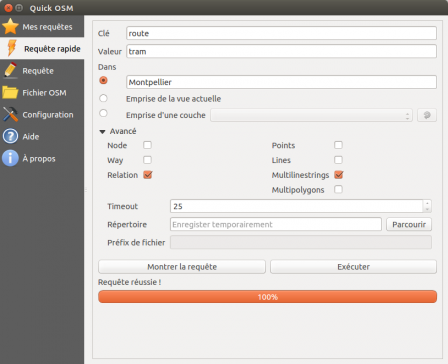Close the Quick OSM window
This screenshot has height=364, width=448.
pyautogui.click(x=8, y=8)
